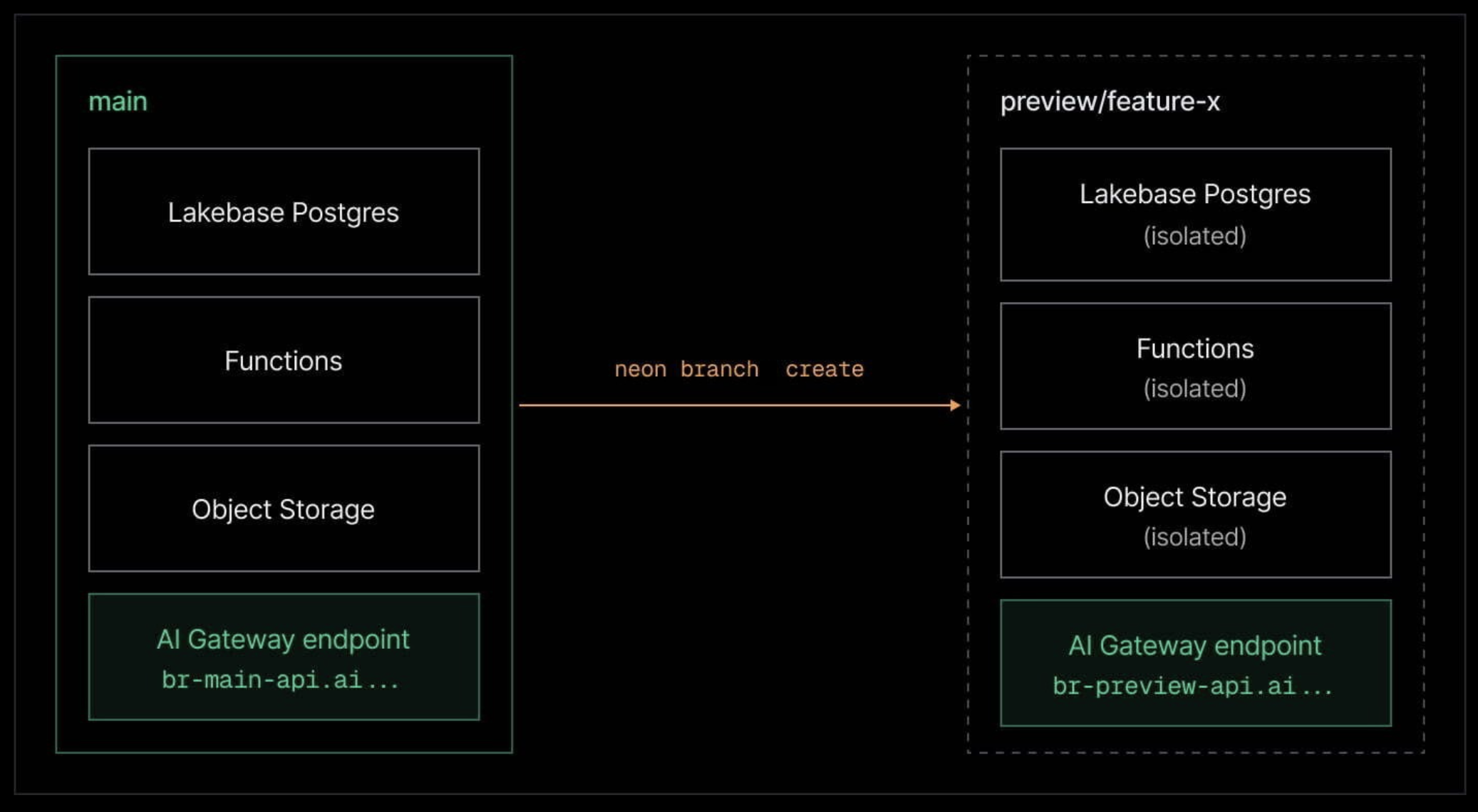Image resolution: width=1478 pixels, height=812 pixels.
Task: Click '(isolated)' under preview Functions
Action: [x=1195, y=388]
